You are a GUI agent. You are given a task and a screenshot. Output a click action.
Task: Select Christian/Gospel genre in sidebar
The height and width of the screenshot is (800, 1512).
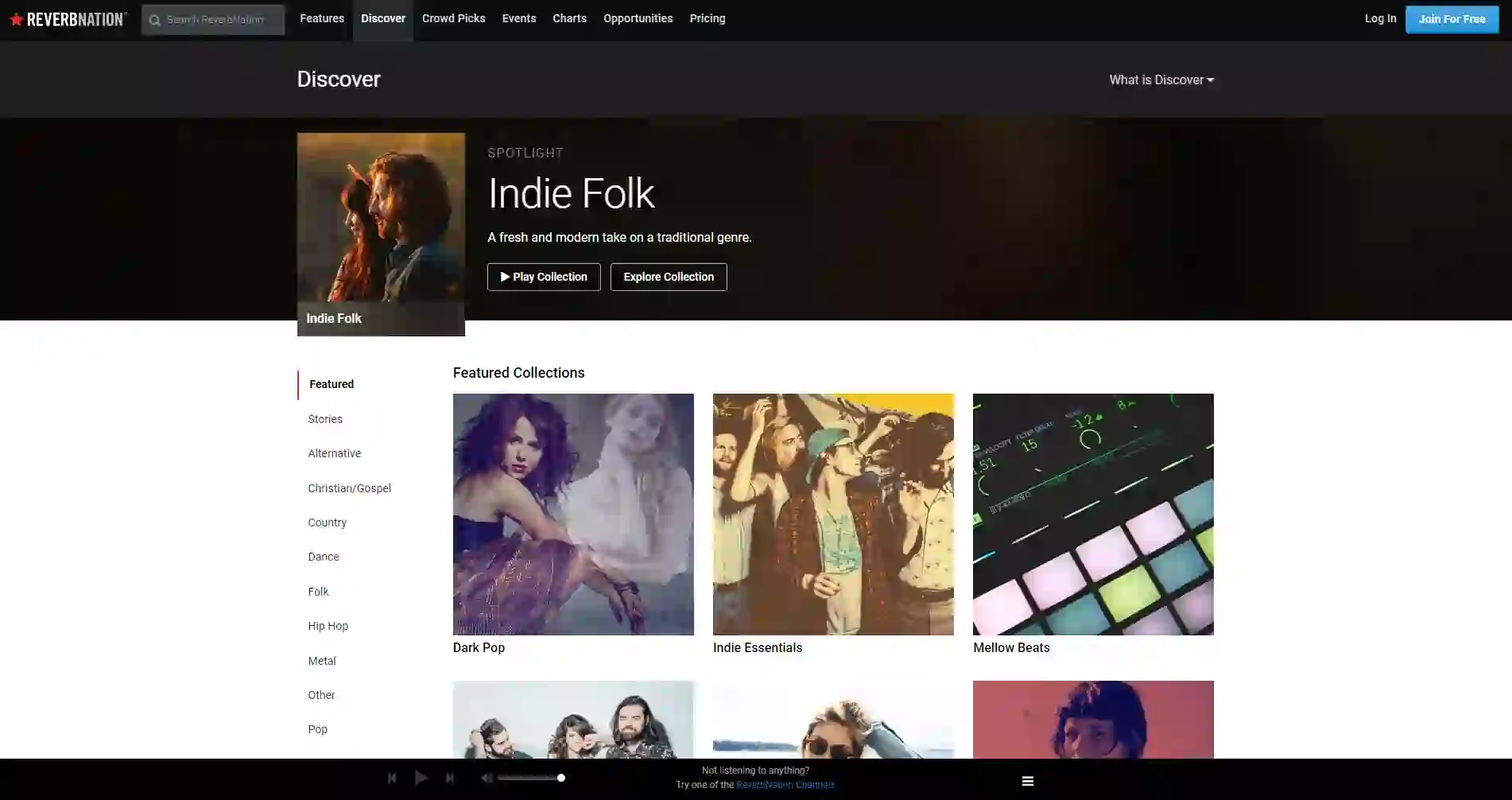pyautogui.click(x=350, y=488)
